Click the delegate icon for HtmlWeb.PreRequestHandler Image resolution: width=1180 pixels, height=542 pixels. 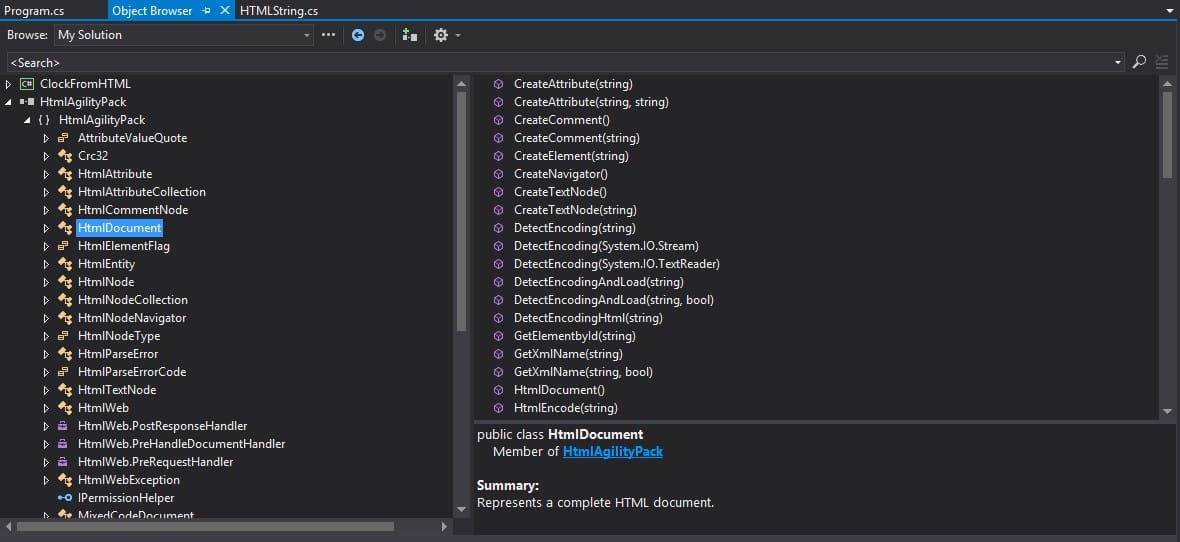tap(64, 461)
